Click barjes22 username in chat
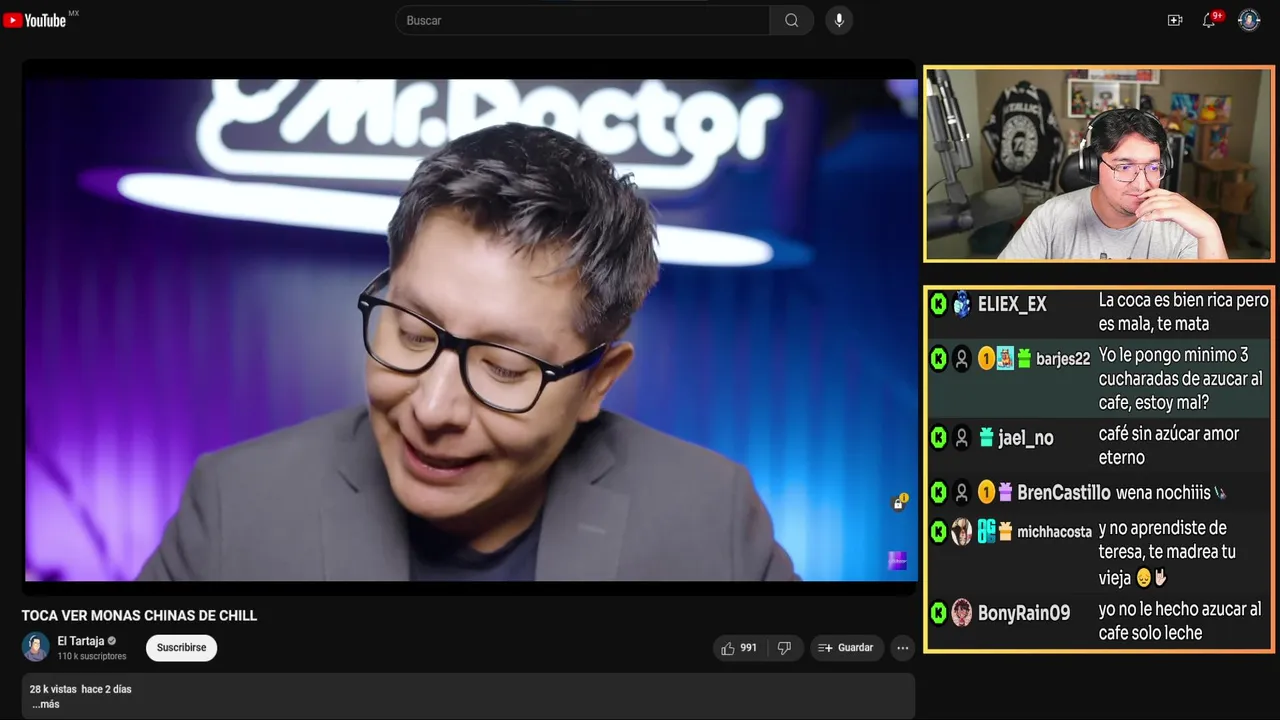 click(1063, 359)
